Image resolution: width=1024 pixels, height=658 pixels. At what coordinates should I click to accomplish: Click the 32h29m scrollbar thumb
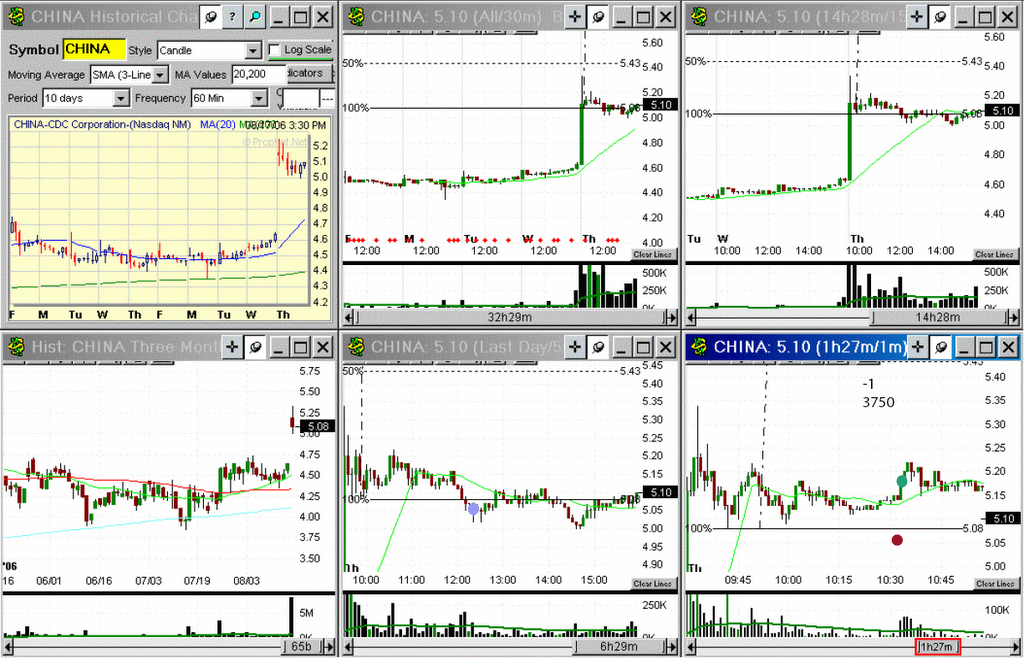click(509, 318)
